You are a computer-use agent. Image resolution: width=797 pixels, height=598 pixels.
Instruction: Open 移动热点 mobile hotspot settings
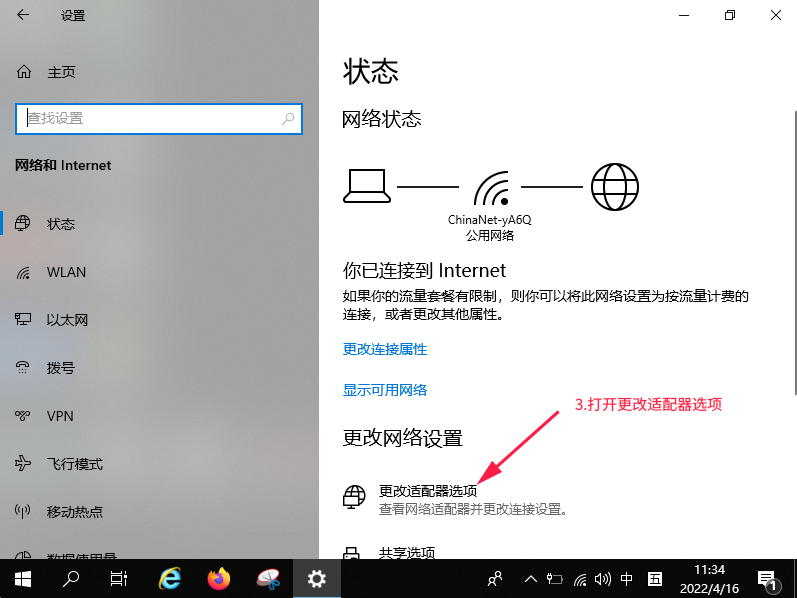tap(74, 512)
